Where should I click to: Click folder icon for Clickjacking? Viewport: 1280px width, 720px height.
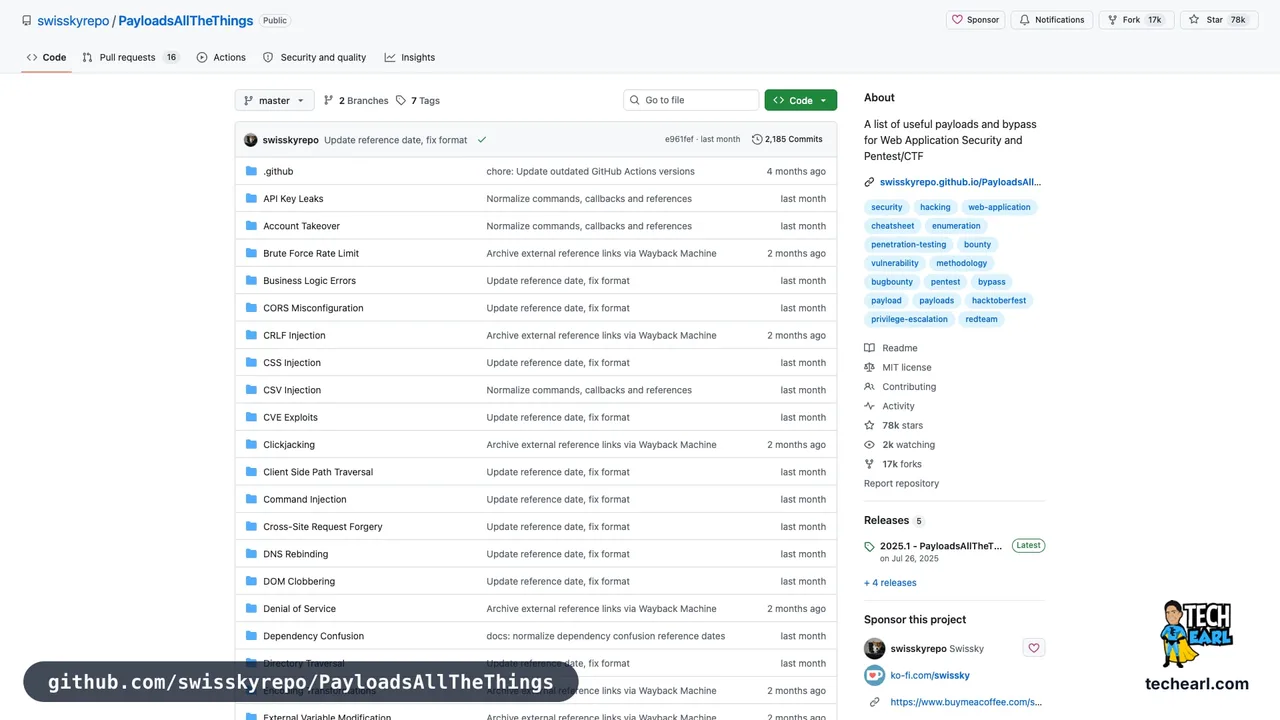252,444
